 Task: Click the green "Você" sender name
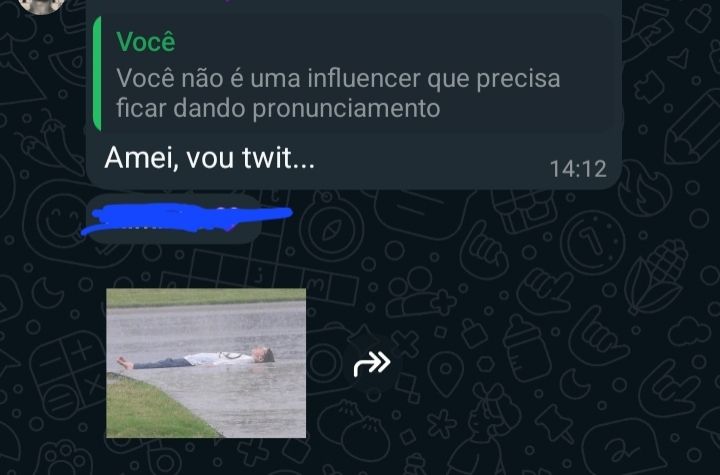[146, 42]
